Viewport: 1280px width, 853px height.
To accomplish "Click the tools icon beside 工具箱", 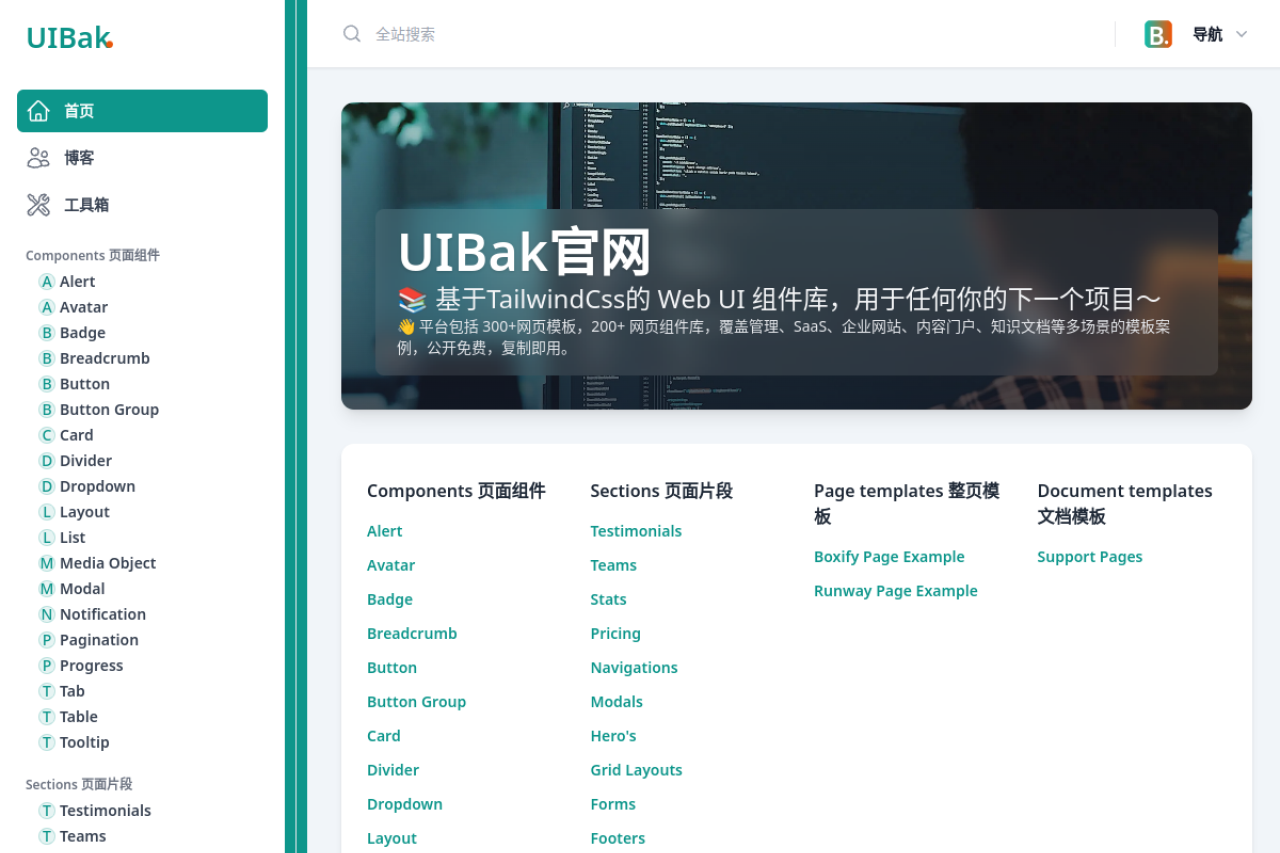I will tap(38, 205).
